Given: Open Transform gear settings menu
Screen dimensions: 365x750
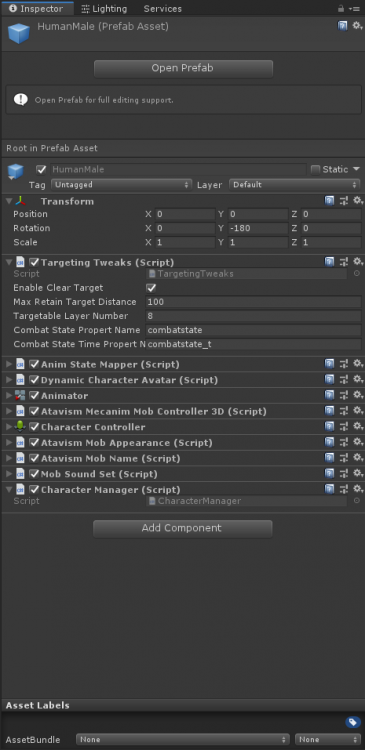Looking at the screenshot, I should [x=358, y=201].
